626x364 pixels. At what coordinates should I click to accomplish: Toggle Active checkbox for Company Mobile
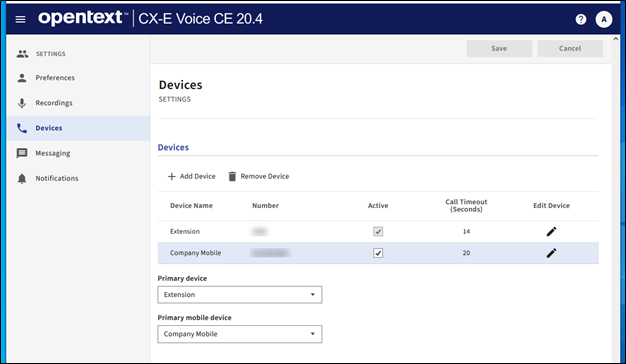pyautogui.click(x=378, y=253)
